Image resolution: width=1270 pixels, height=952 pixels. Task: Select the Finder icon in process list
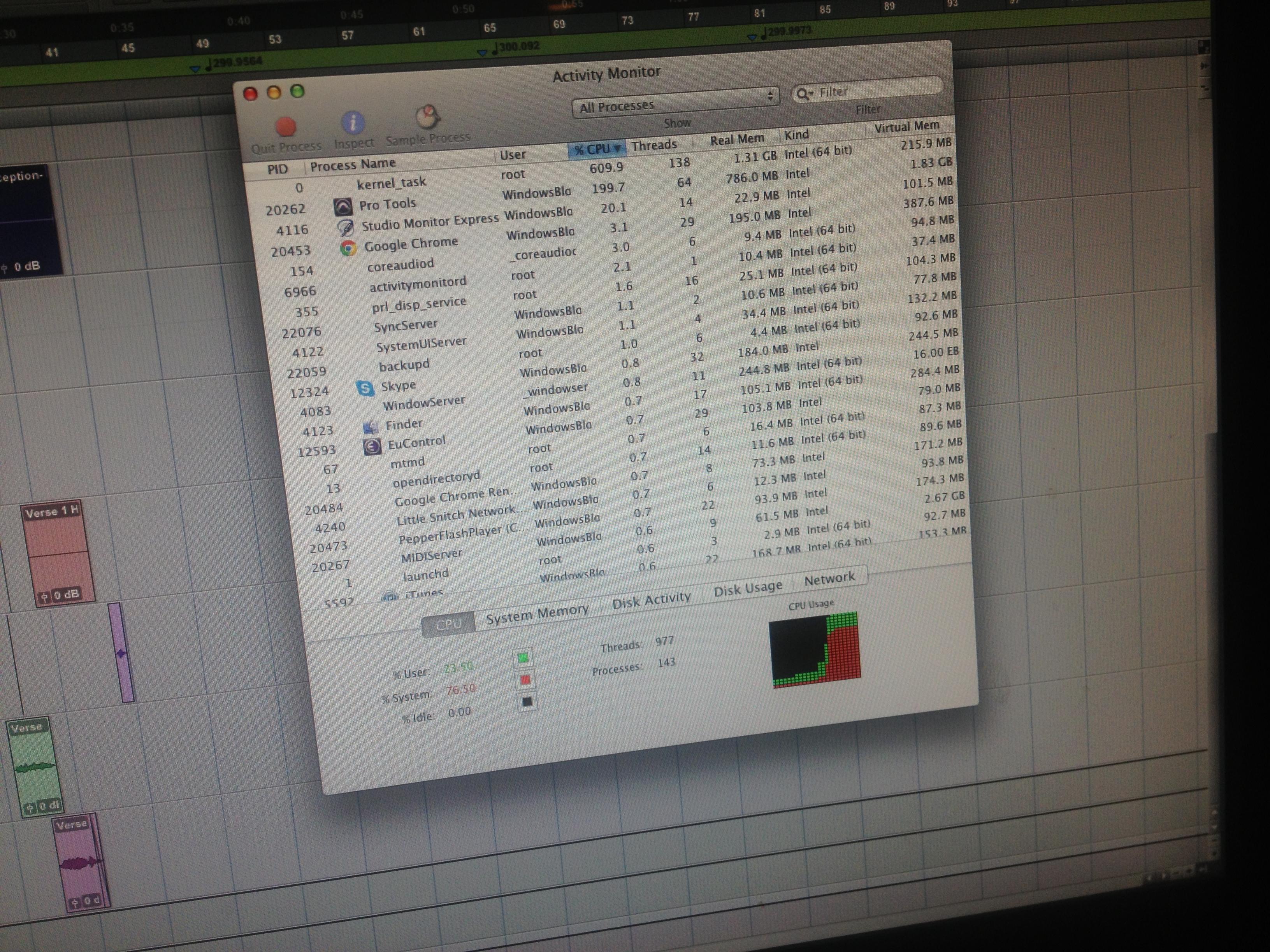[x=370, y=427]
